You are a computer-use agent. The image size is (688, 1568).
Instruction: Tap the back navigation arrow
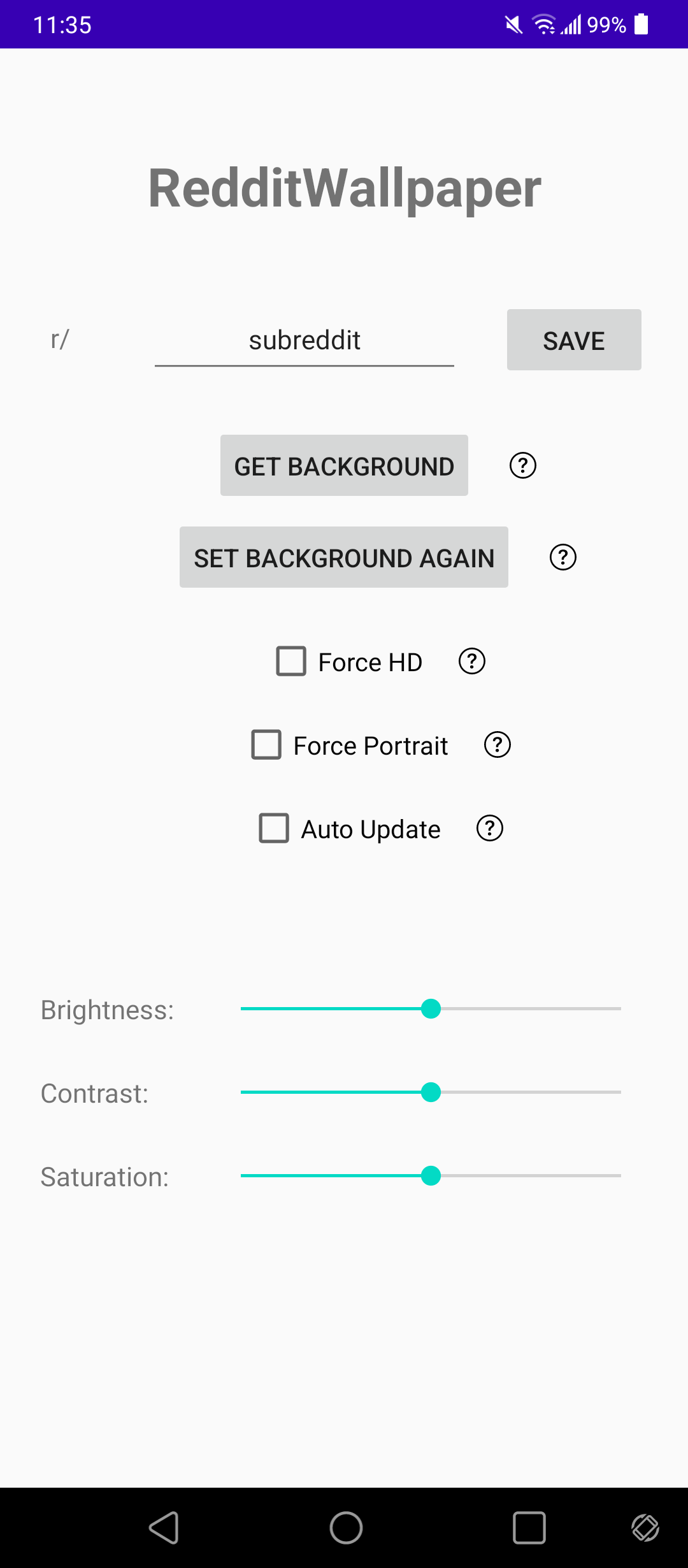point(165,1527)
